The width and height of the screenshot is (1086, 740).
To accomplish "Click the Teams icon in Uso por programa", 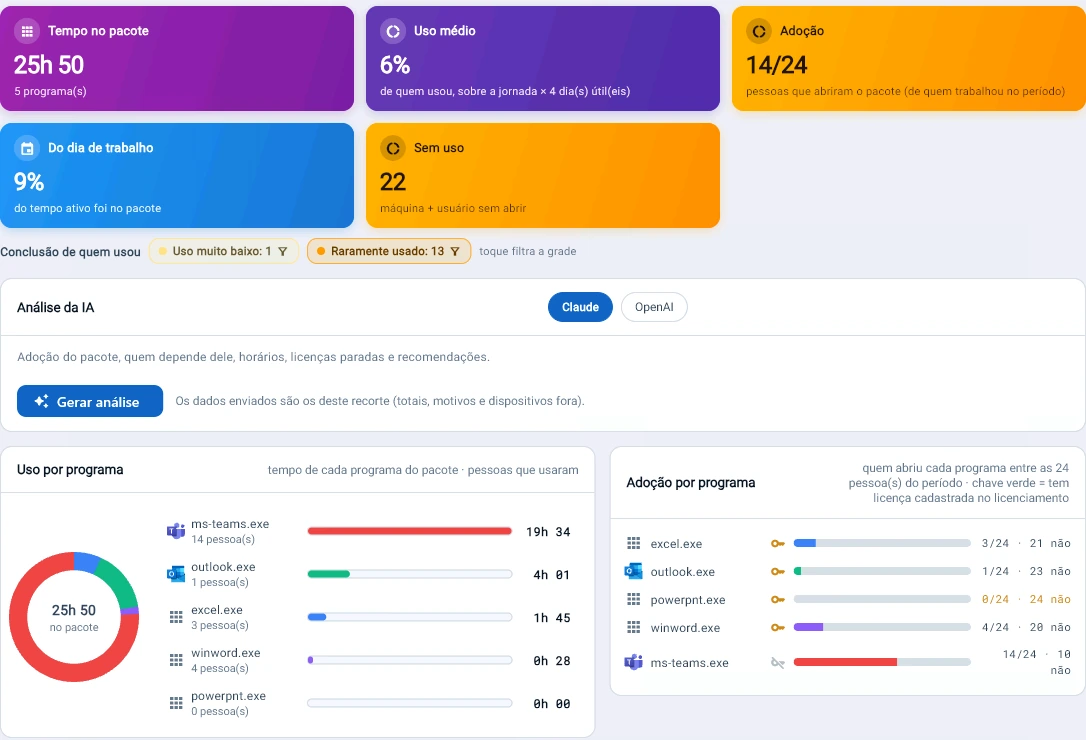I will 176,531.
